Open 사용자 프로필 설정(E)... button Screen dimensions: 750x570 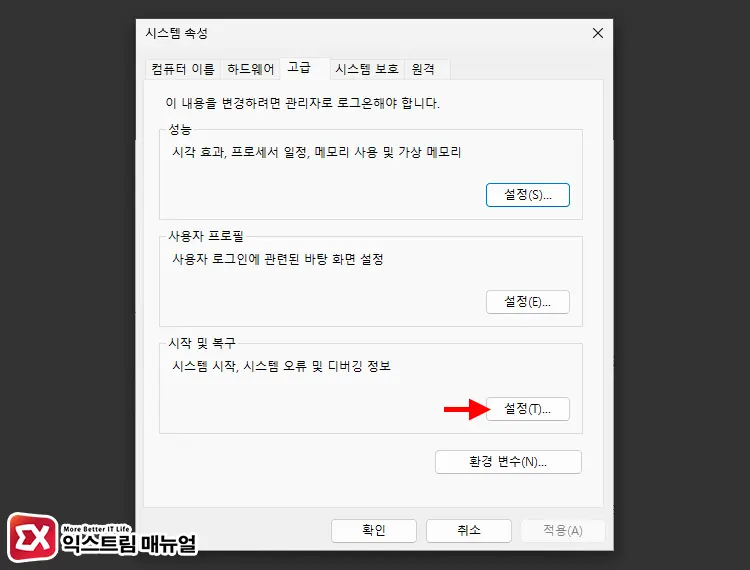click(x=528, y=302)
